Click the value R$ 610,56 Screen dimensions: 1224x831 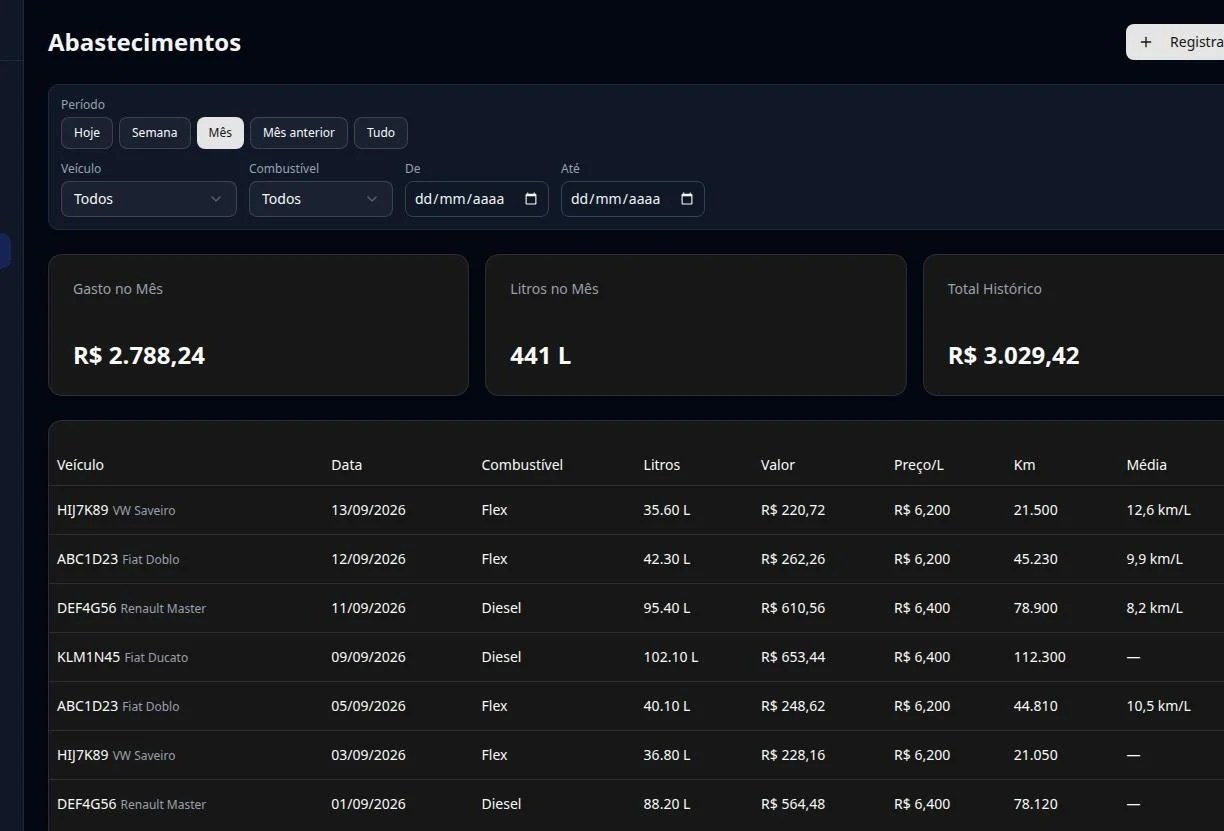(793, 608)
